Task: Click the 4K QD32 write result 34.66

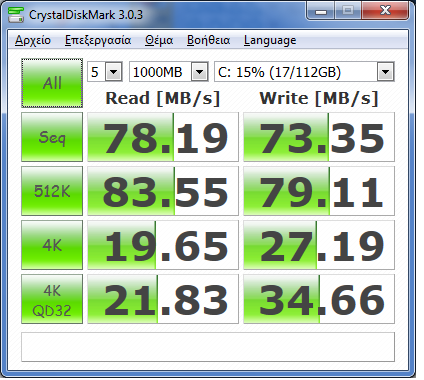Action: click(319, 299)
